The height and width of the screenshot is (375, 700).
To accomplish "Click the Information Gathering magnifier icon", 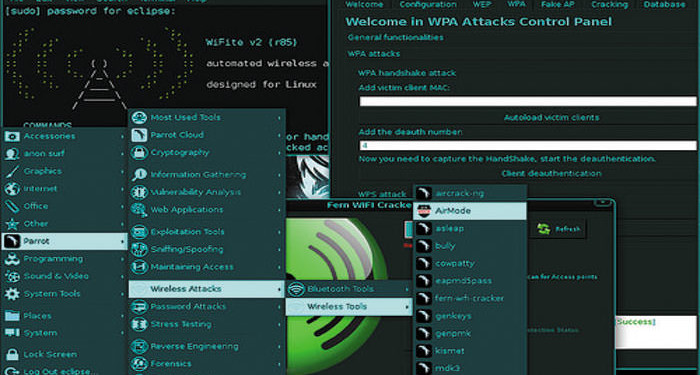I will click(x=139, y=175).
